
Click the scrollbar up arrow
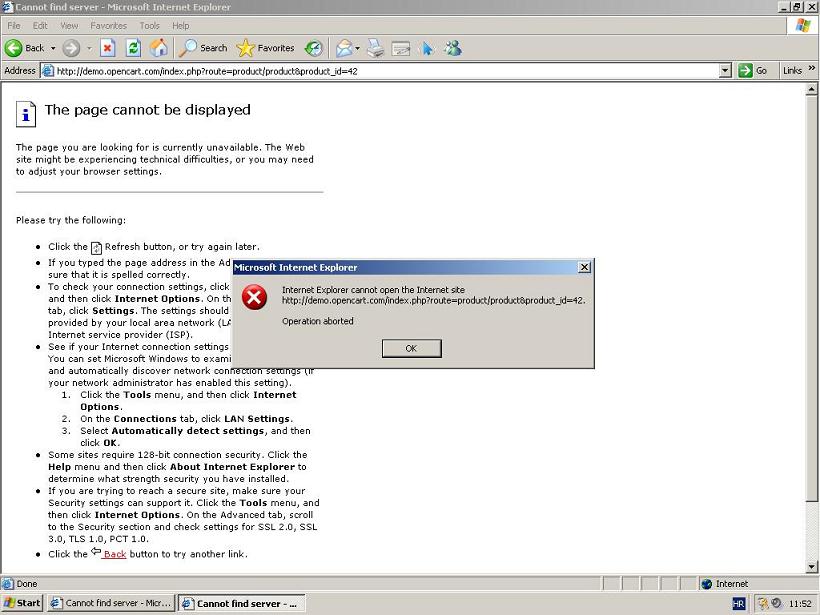click(811, 89)
